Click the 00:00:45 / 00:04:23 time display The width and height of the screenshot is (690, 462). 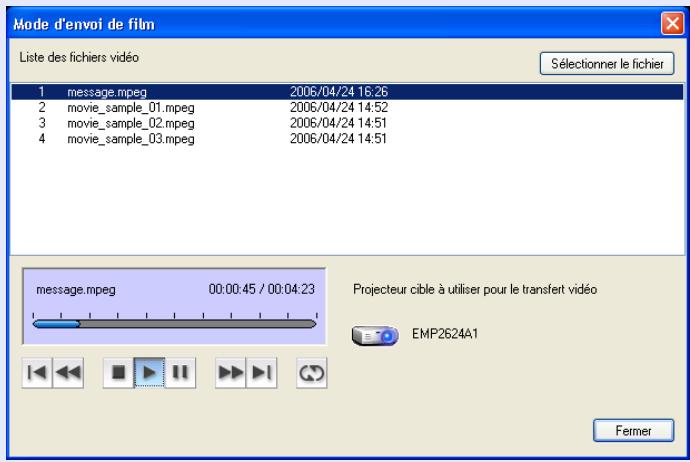pos(262,289)
